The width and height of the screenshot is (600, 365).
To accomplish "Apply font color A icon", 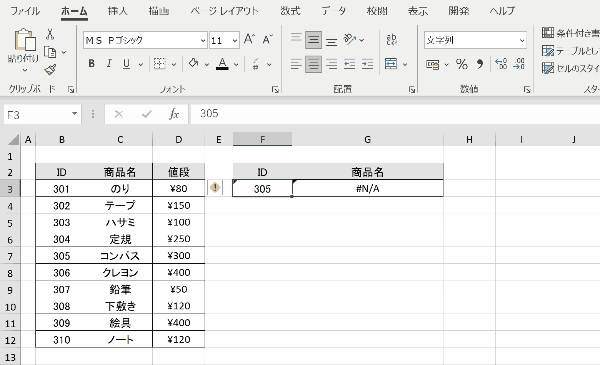I will click(x=222, y=64).
